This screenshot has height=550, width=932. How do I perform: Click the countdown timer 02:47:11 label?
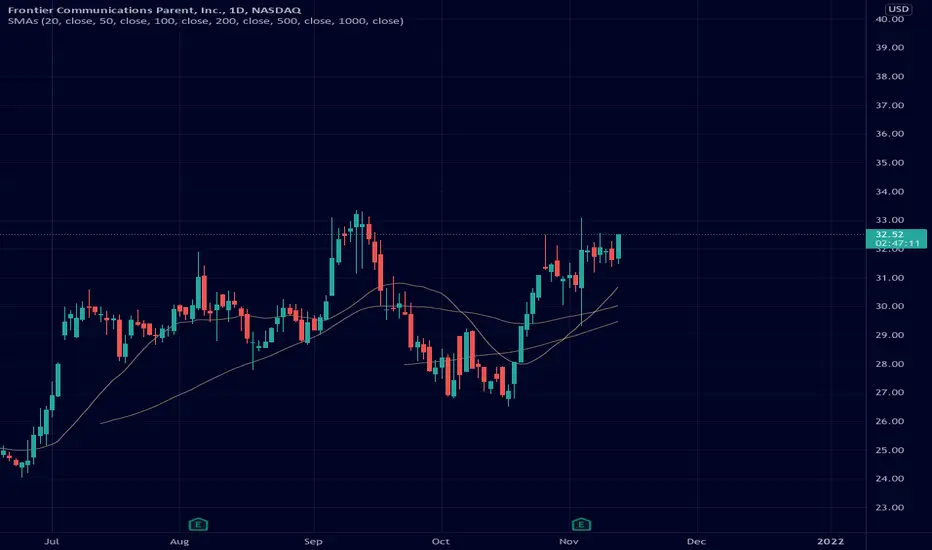tap(897, 243)
